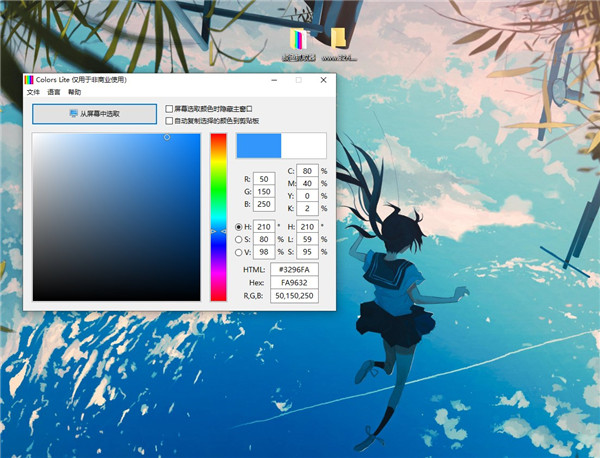Image resolution: width=600 pixels, height=458 pixels.
Task: Click the HSV S field showing 80
Action: (264, 240)
